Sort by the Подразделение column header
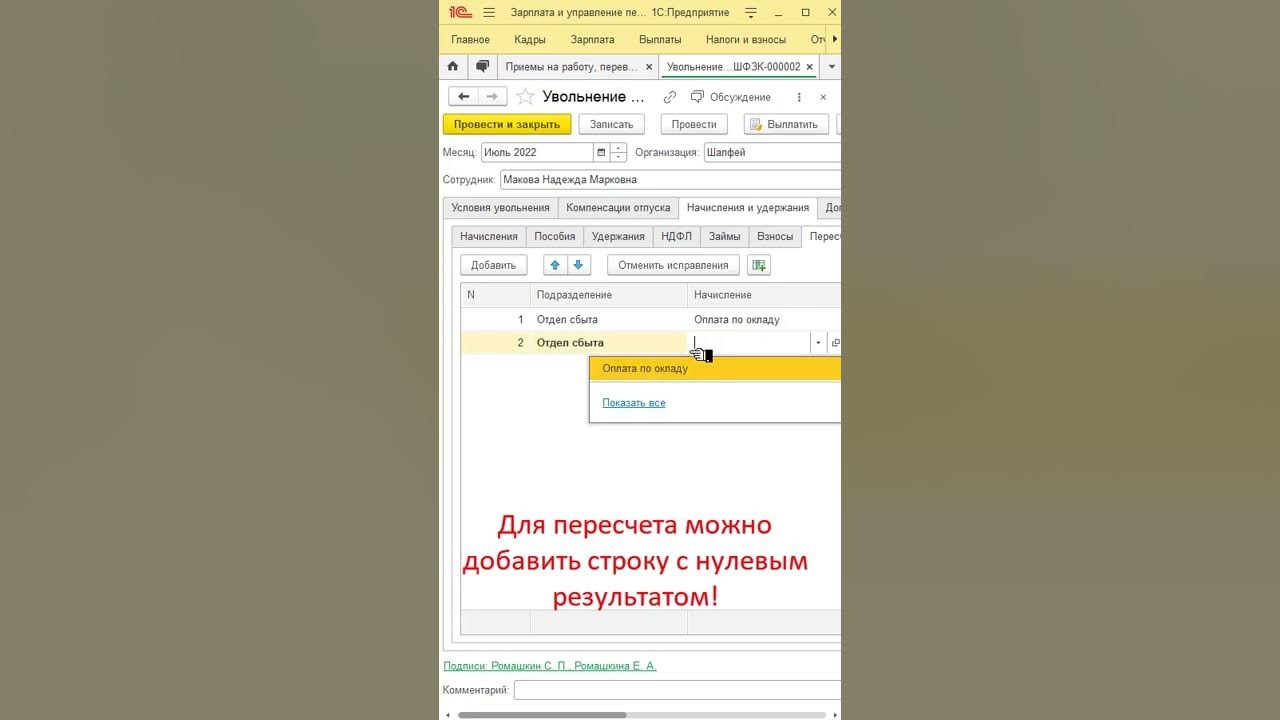This screenshot has height=720, width=1280. pos(609,295)
